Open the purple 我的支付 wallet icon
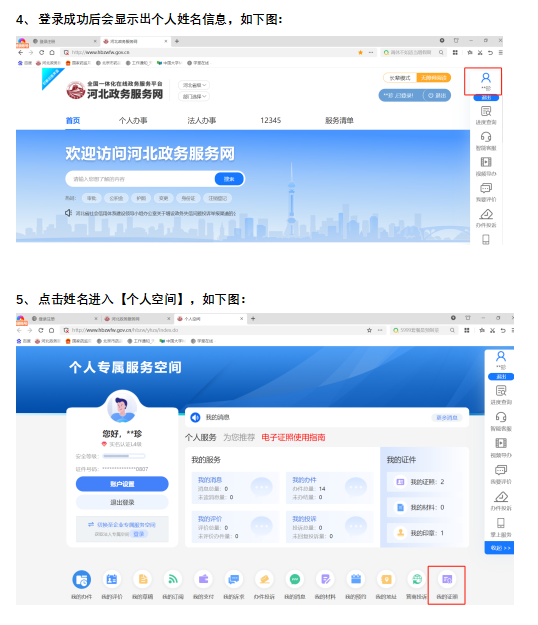 (x=203, y=579)
